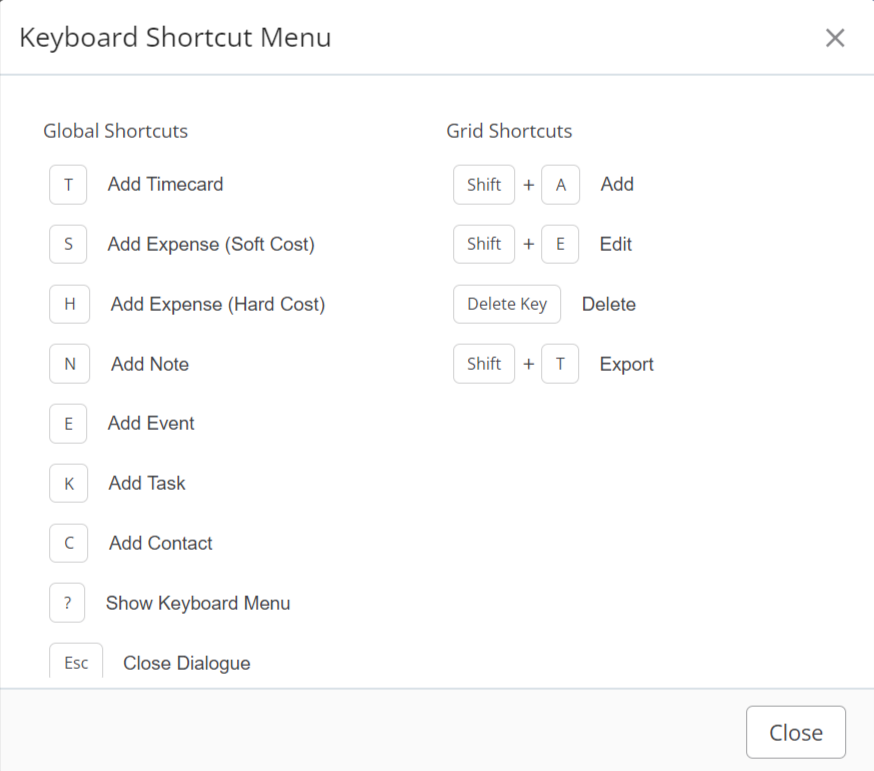874x771 pixels.
Task: Click the question mark key badge
Action: 67,603
